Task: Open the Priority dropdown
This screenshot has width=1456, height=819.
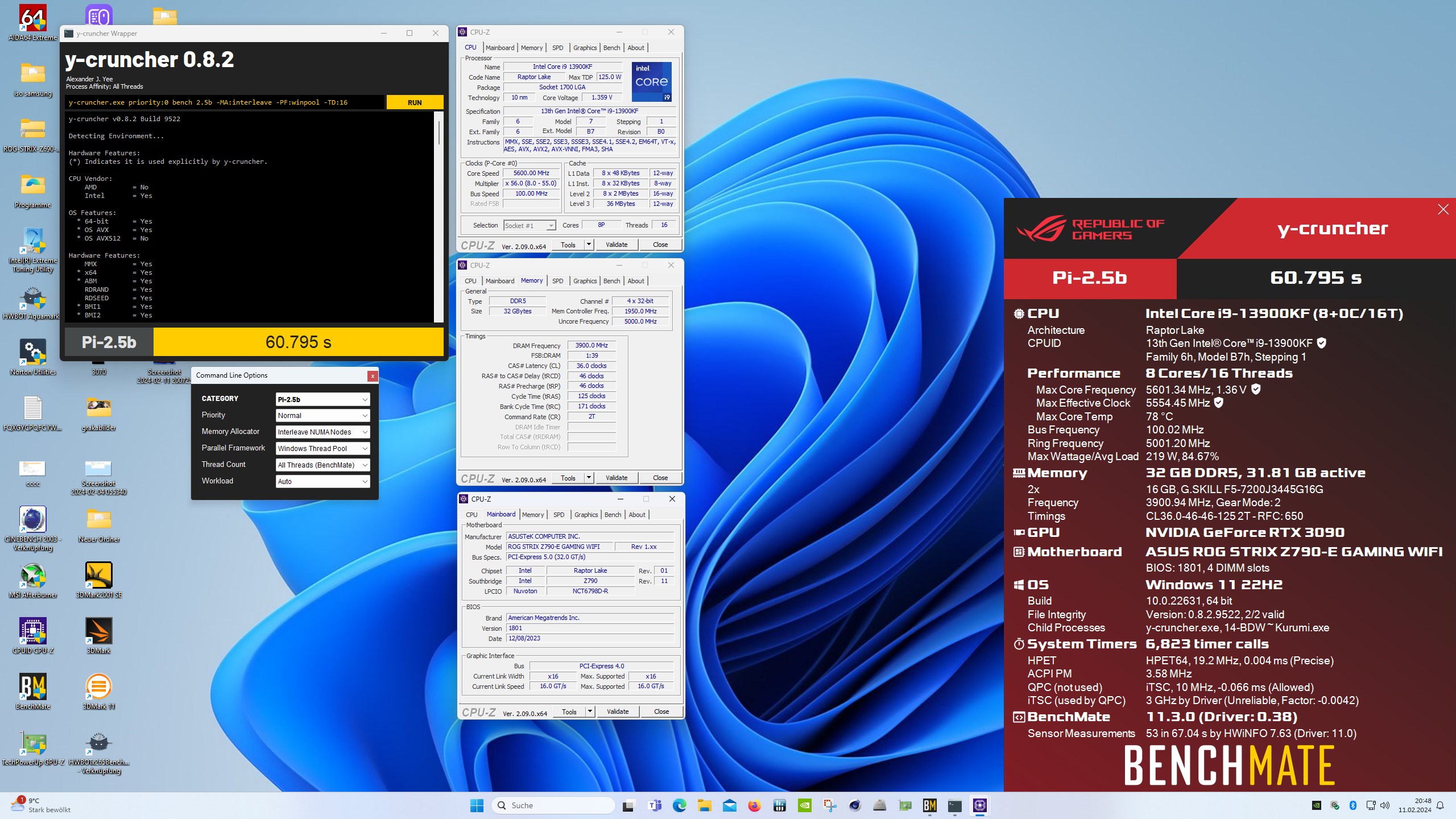Action: click(322, 416)
